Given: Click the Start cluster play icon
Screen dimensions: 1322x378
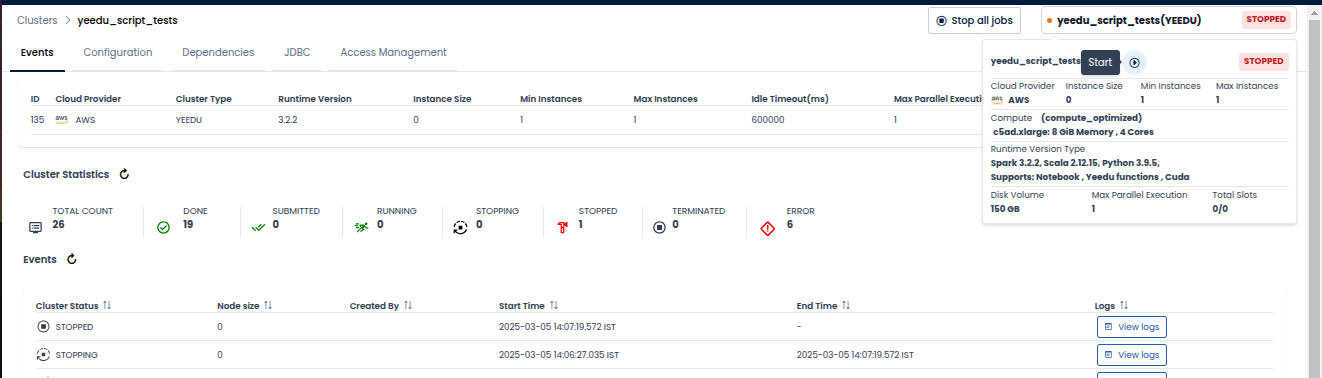Looking at the screenshot, I should [x=1134, y=62].
